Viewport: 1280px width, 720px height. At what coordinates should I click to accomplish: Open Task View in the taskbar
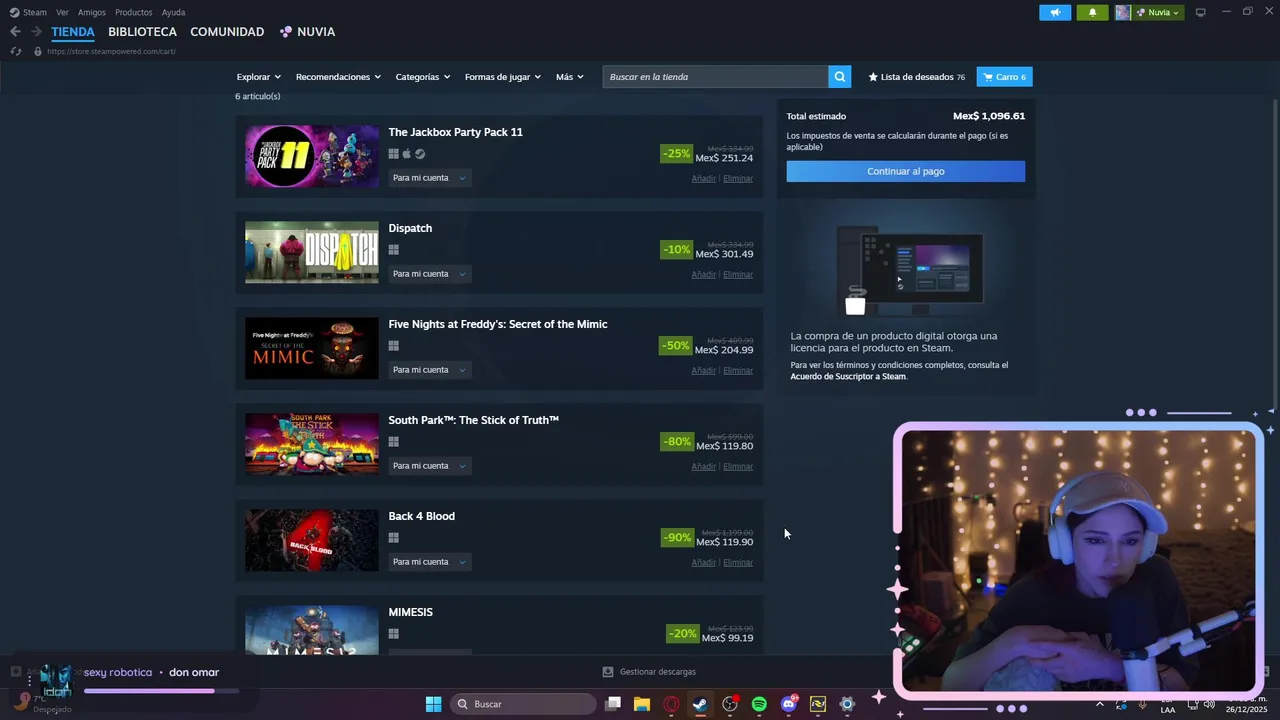coord(614,704)
